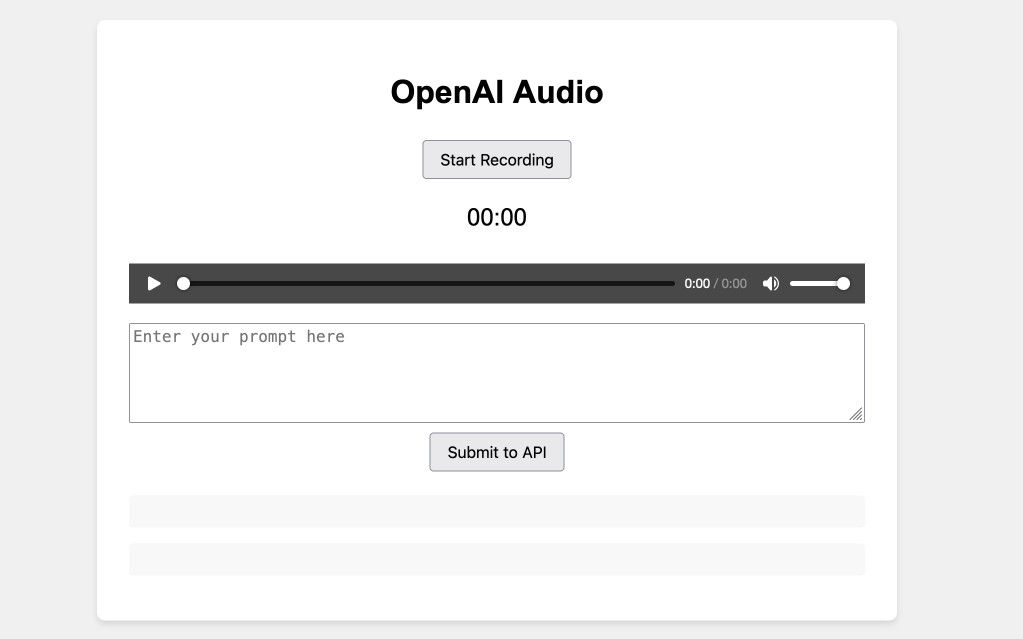
Task: Click the OpenAI Audio heading
Action: (x=496, y=92)
